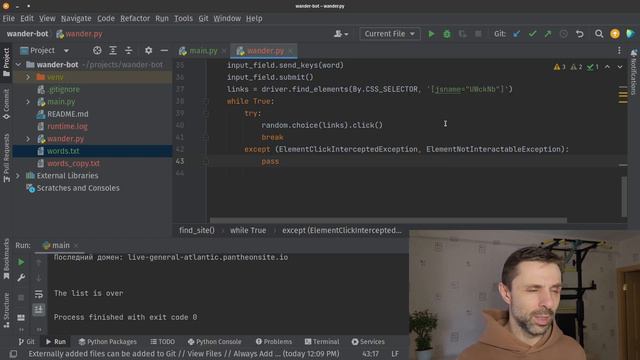Toggle scroll to end in Run console
This screenshot has width=640, height=360.
click(x=38, y=309)
